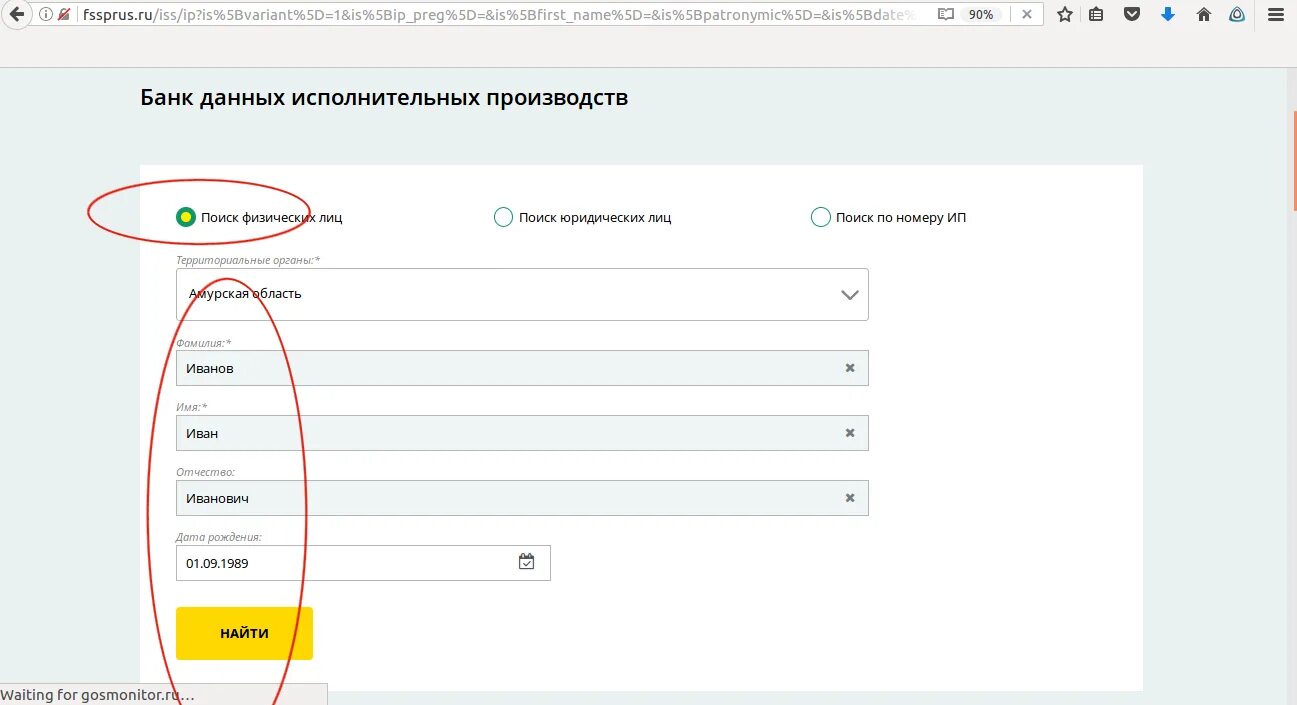Open Территориальные органы dropdown with Амурская область

(x=522, y=294)
